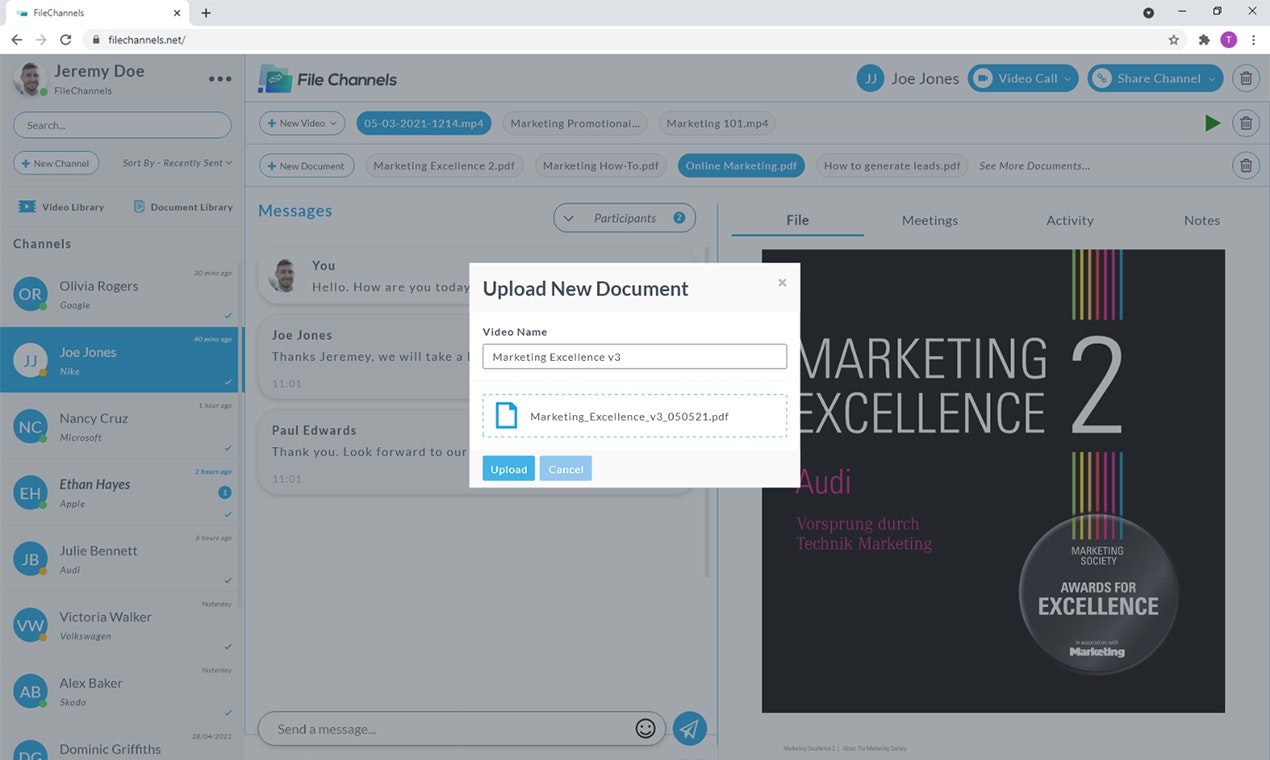The image size is (1270, 760).
Task: Open Chrome extensions puzzle icon
Action: click(1203, 40)
